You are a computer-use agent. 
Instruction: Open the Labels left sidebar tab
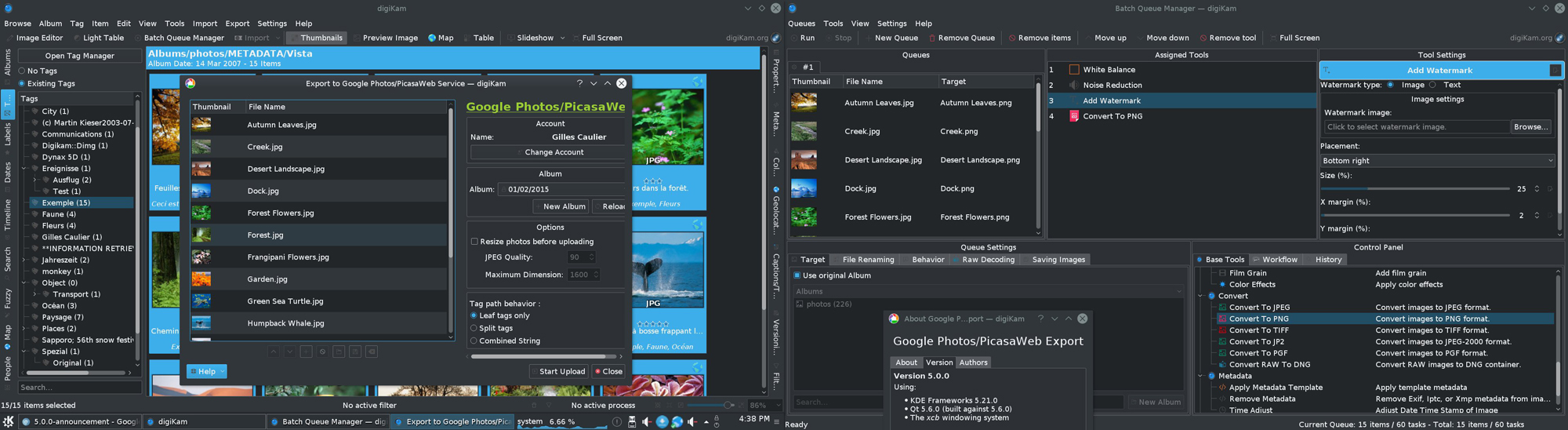(x=8, y=134)
